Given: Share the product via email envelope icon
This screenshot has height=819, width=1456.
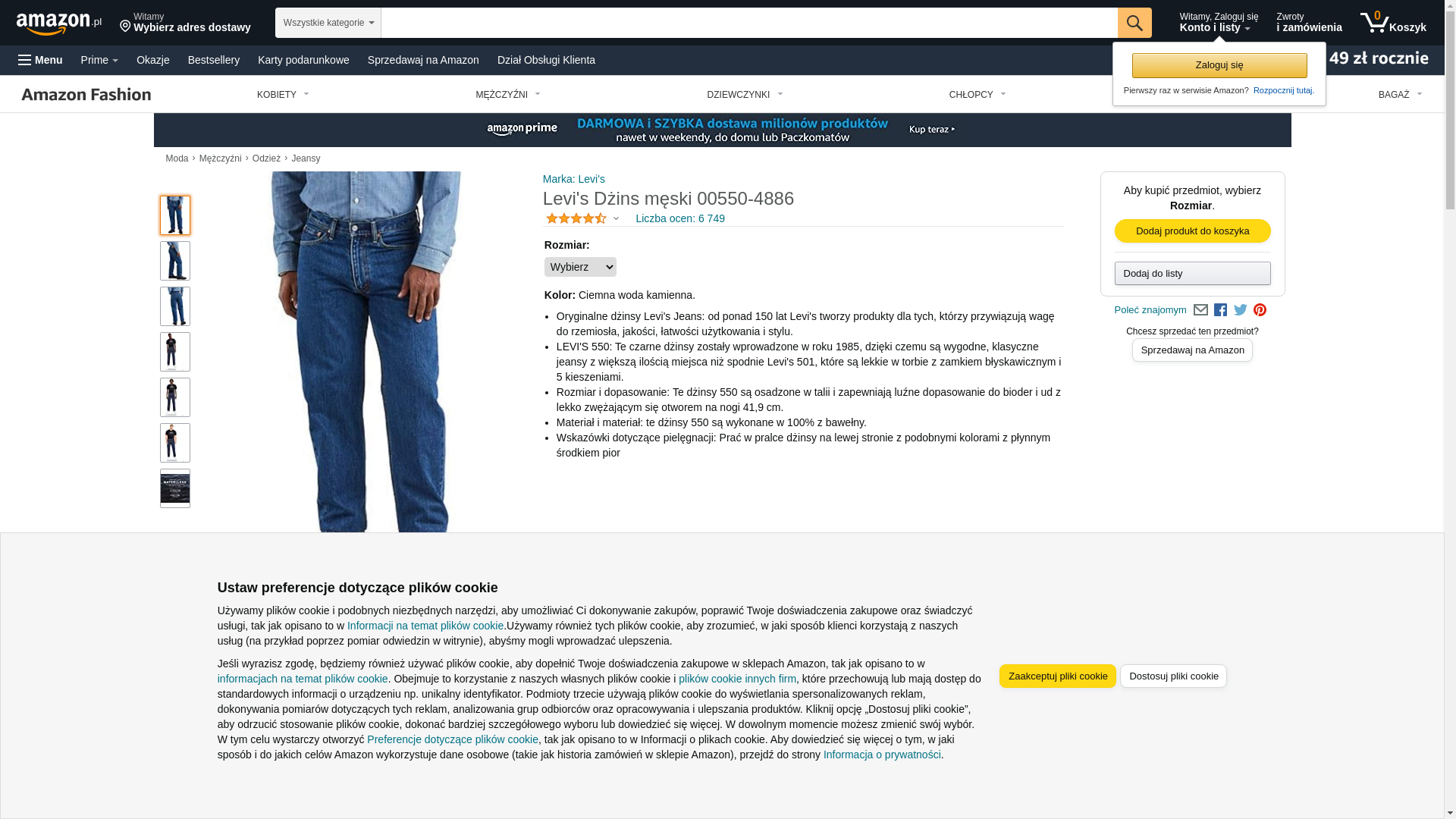Looking at the screenshot, I should [1200, 310].
